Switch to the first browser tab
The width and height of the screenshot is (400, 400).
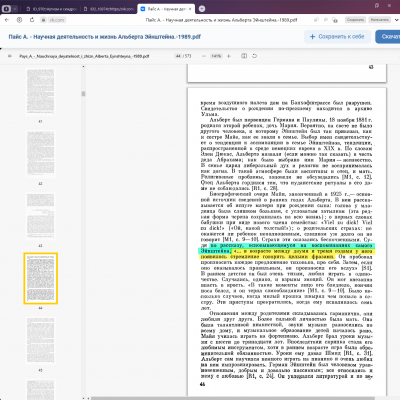[x=52, y=9]
